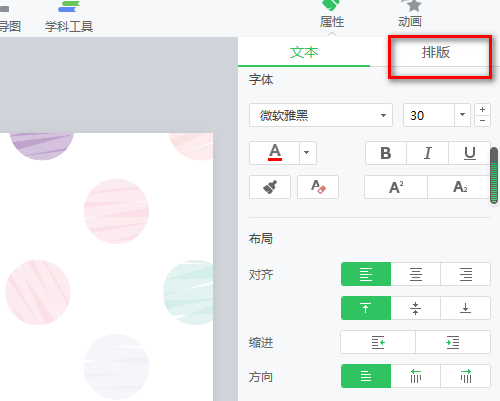
Task: Center align the text horizontally
Action: [x=416, y=274]
